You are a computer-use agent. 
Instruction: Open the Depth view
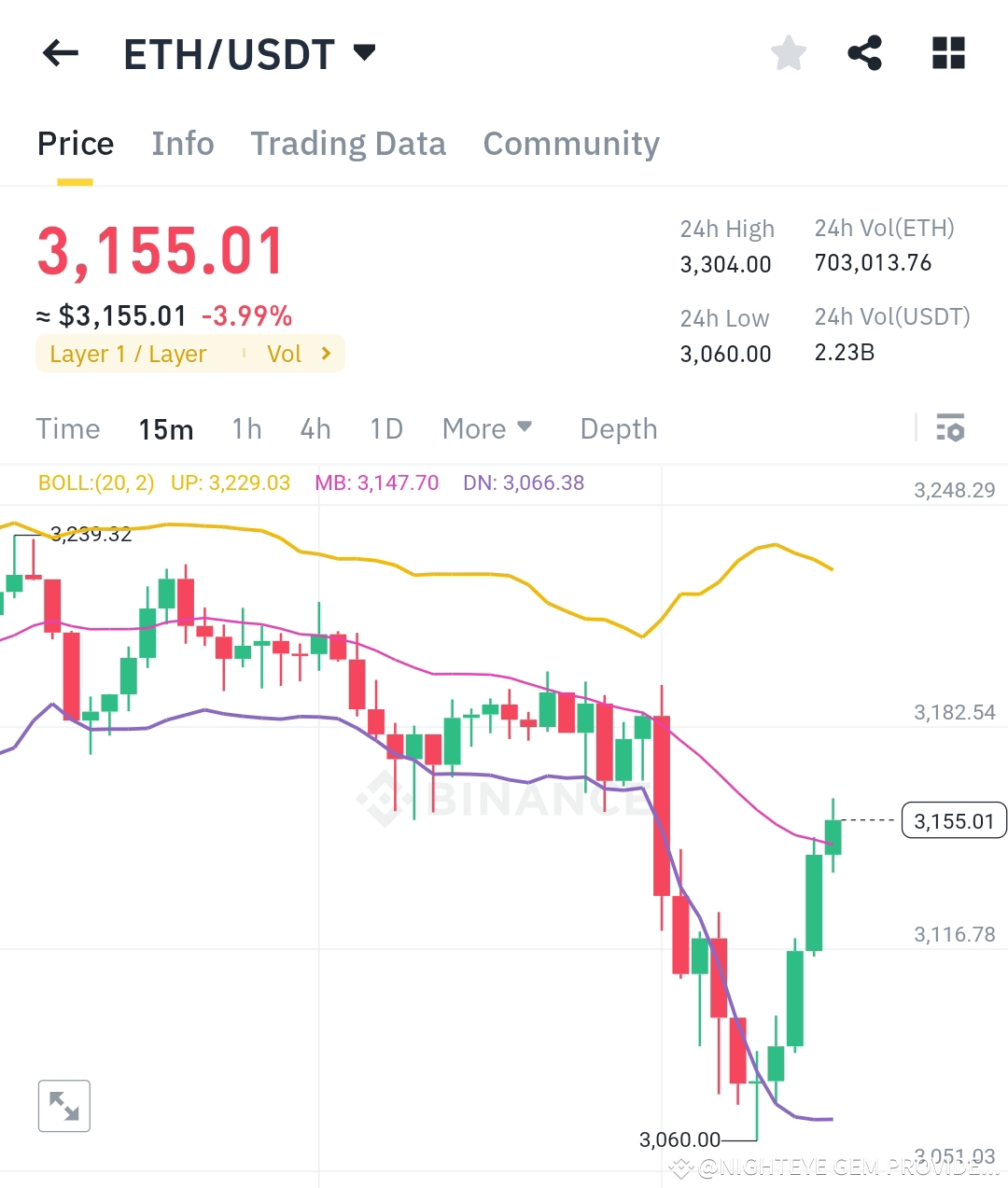(618, 428)
